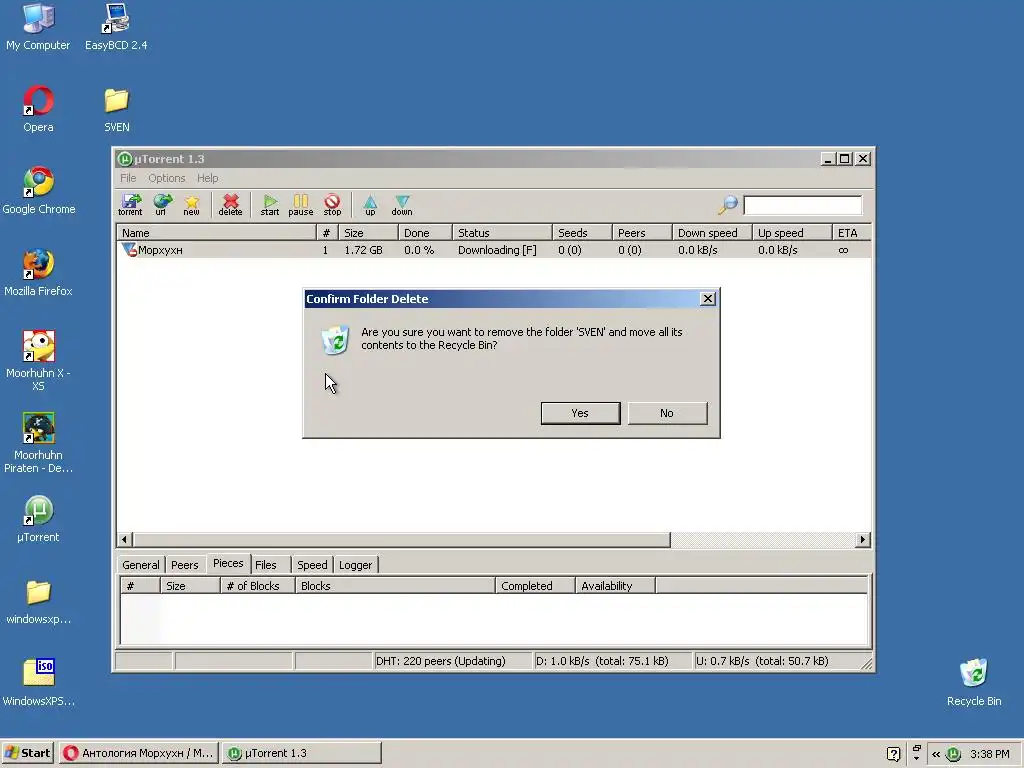Click the add url toolbar icon
1024x768 pixels.
(161, 204)
